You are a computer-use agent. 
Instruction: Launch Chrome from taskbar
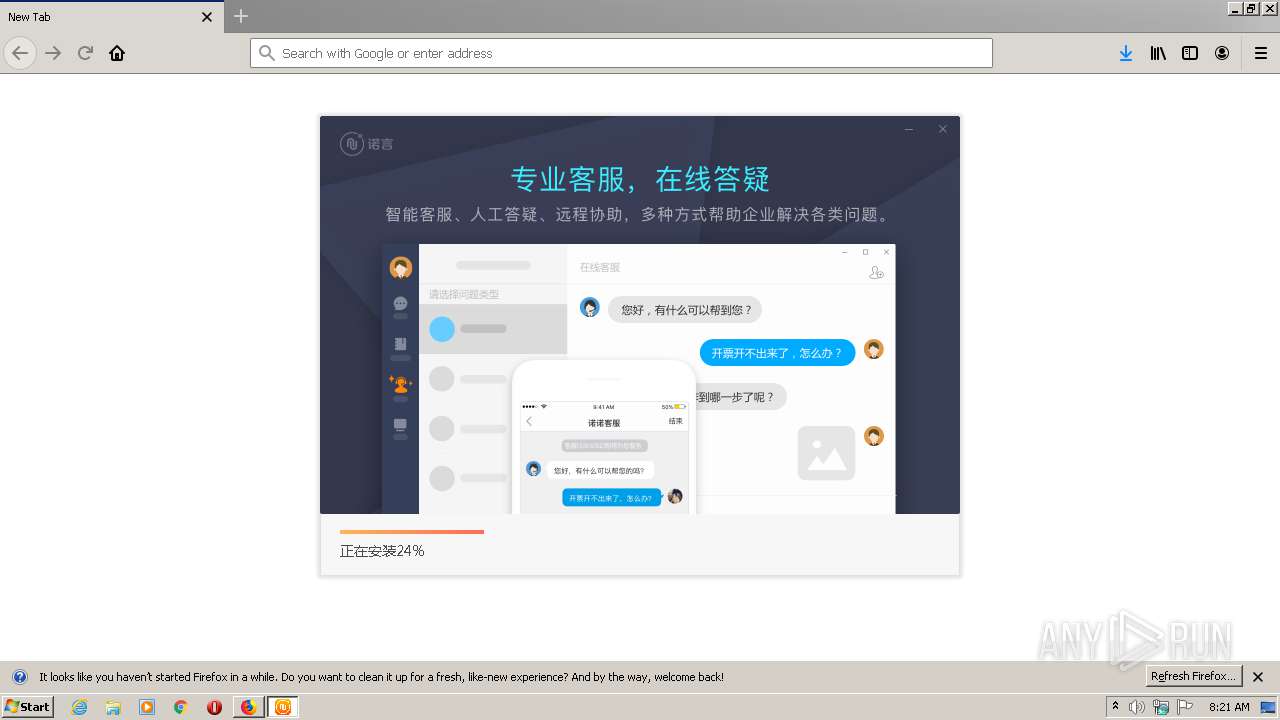pos(181,707)
